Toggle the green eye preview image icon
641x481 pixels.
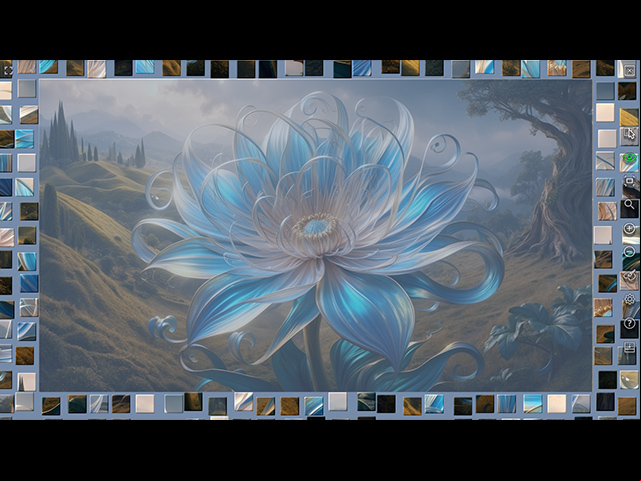(x=630, y=157)
